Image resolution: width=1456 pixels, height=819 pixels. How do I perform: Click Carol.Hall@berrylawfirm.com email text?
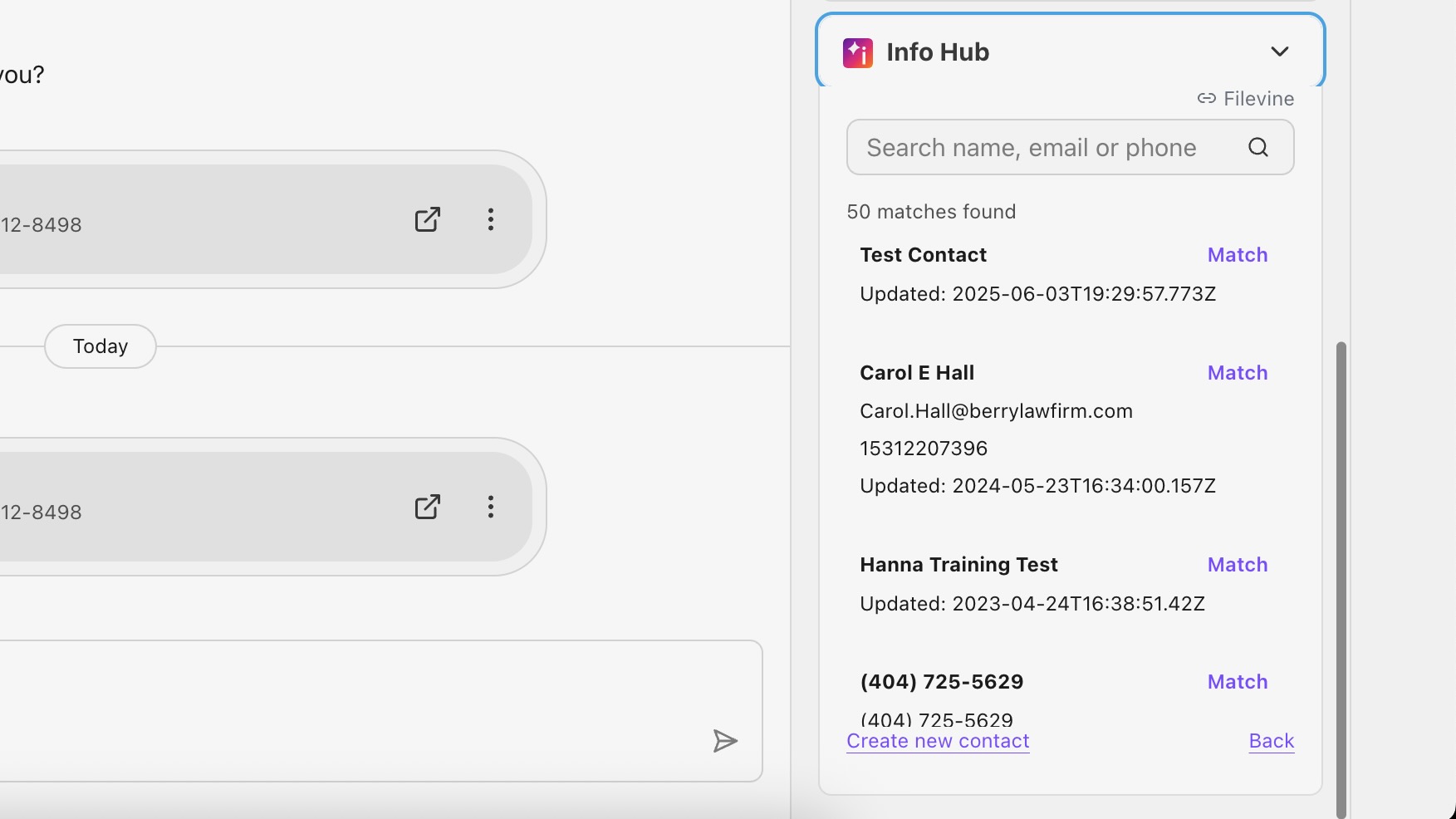point(996,411)
